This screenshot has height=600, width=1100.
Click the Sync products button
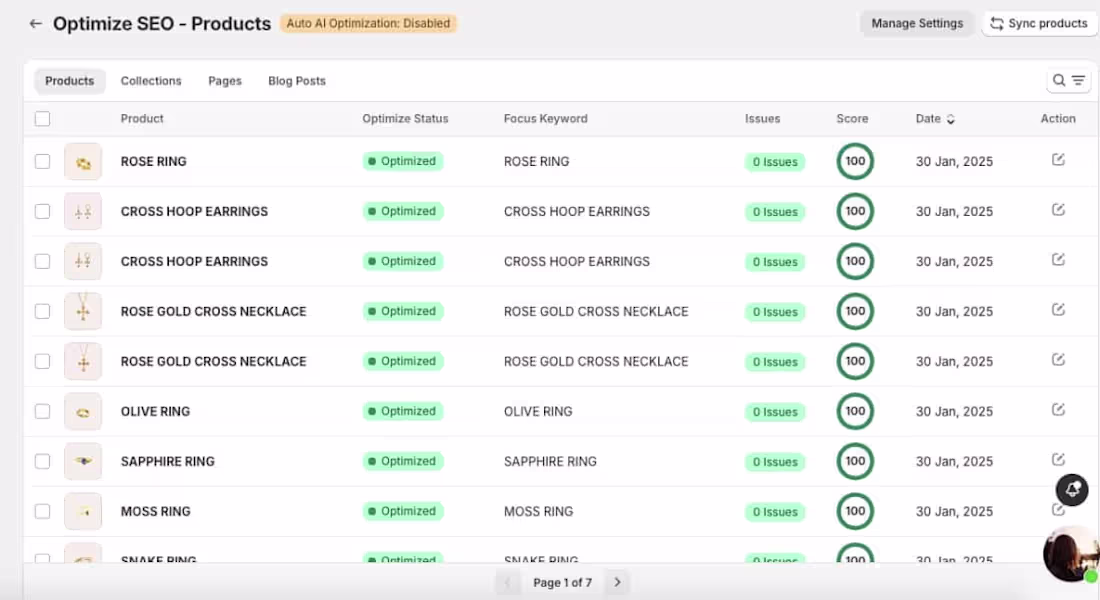coord(1039,23)
